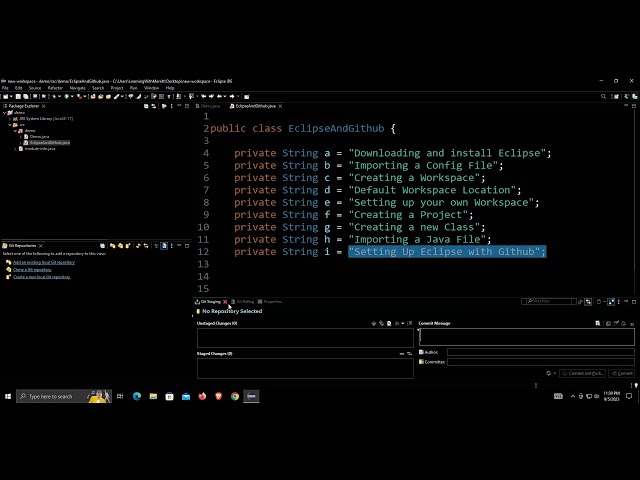Close the Package Explorer view
The width and height of the screenshot is (640, 480).
click(43, 106)
